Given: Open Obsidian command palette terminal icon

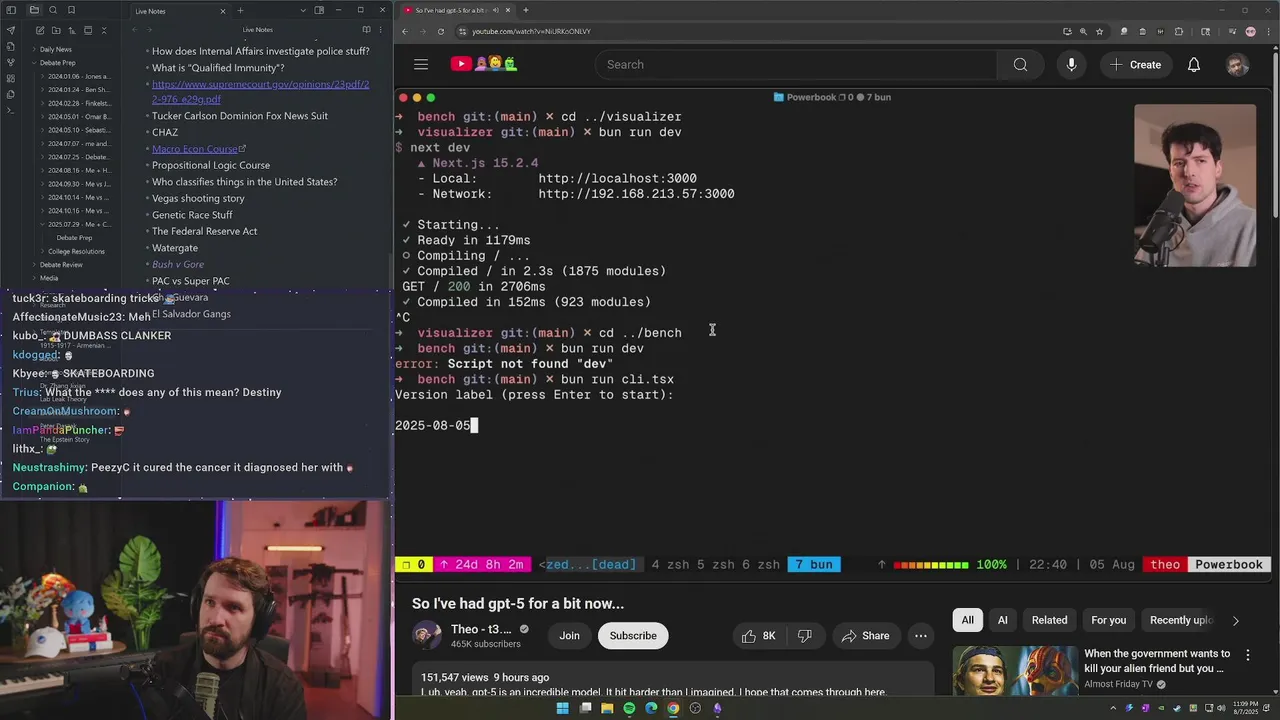Looking at the screenshot, I should click(10, 110).
